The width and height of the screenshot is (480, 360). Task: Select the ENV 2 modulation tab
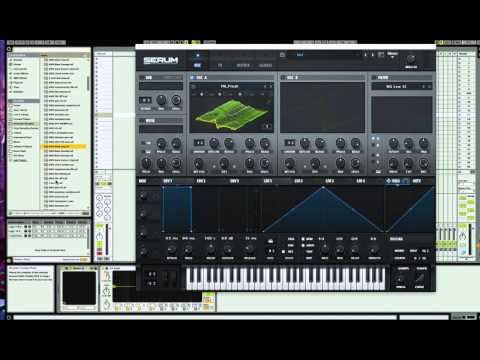201,181
